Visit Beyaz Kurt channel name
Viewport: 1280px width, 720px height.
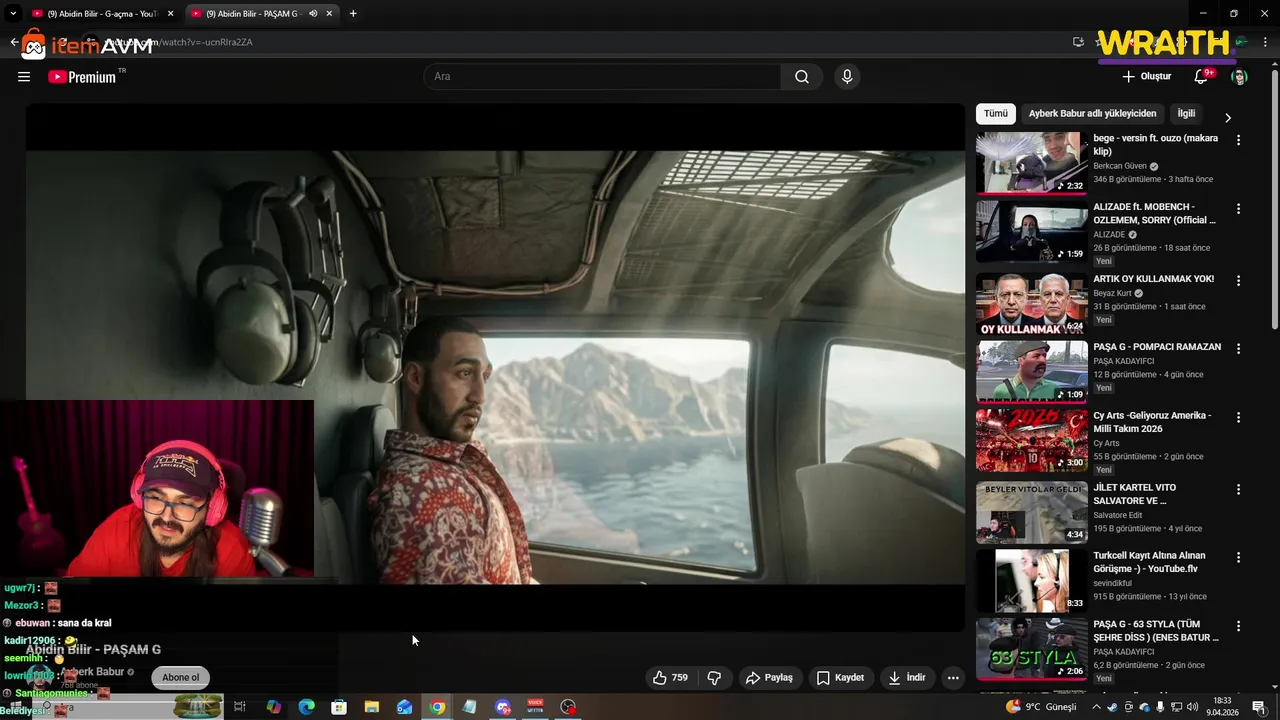point(1112,294)
